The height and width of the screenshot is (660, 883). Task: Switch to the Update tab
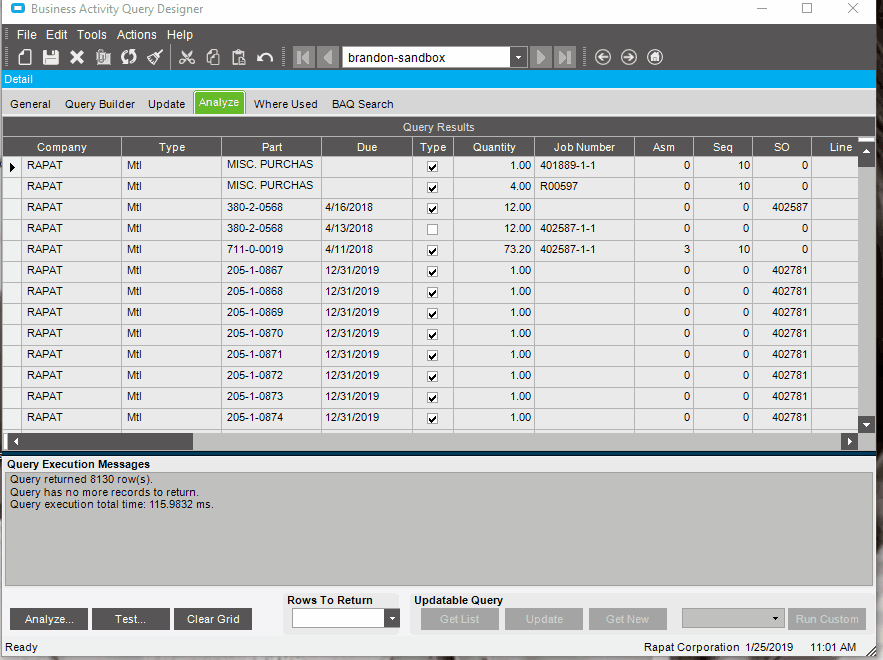166,104
